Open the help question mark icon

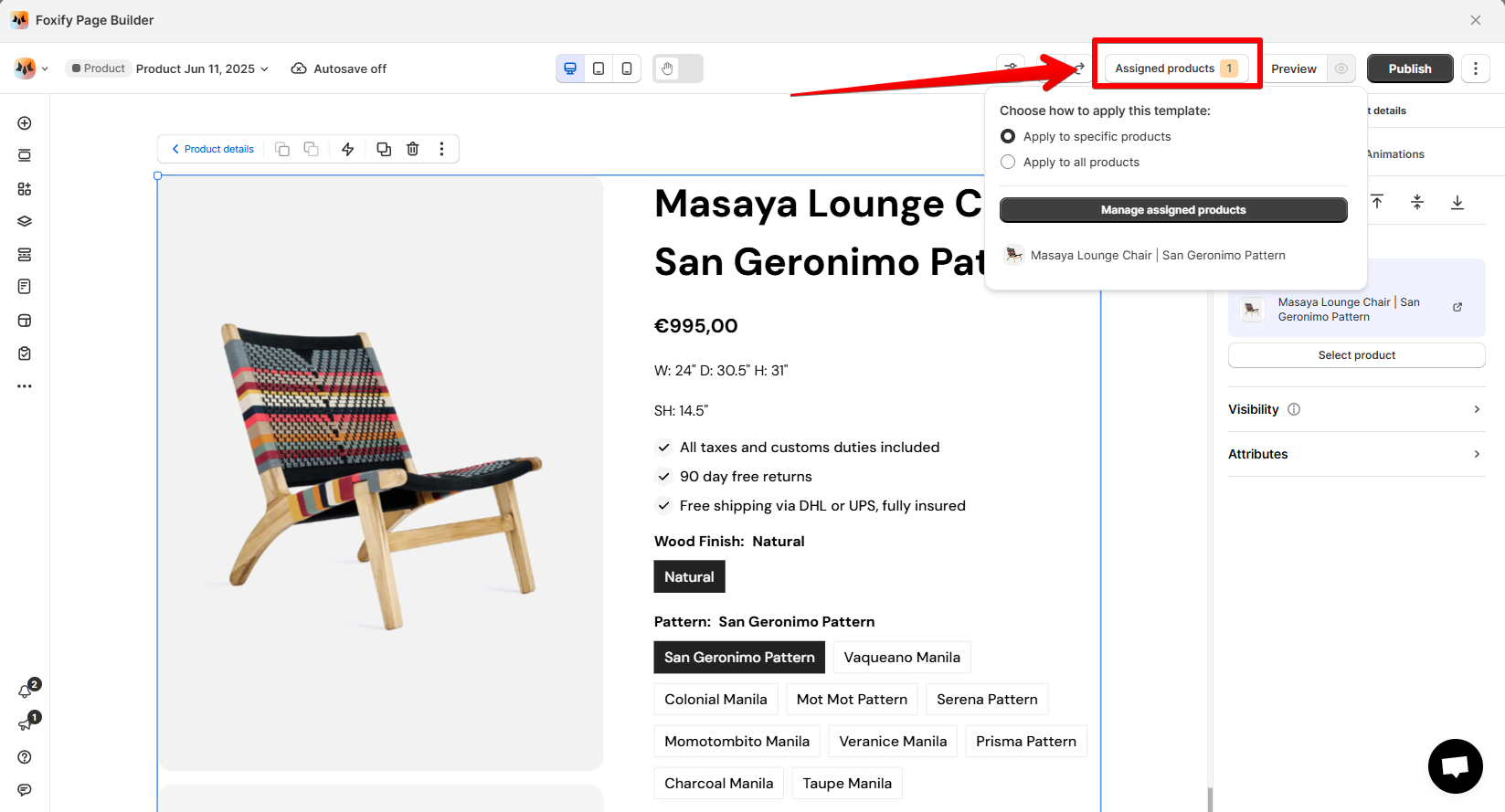click(25, 757)
